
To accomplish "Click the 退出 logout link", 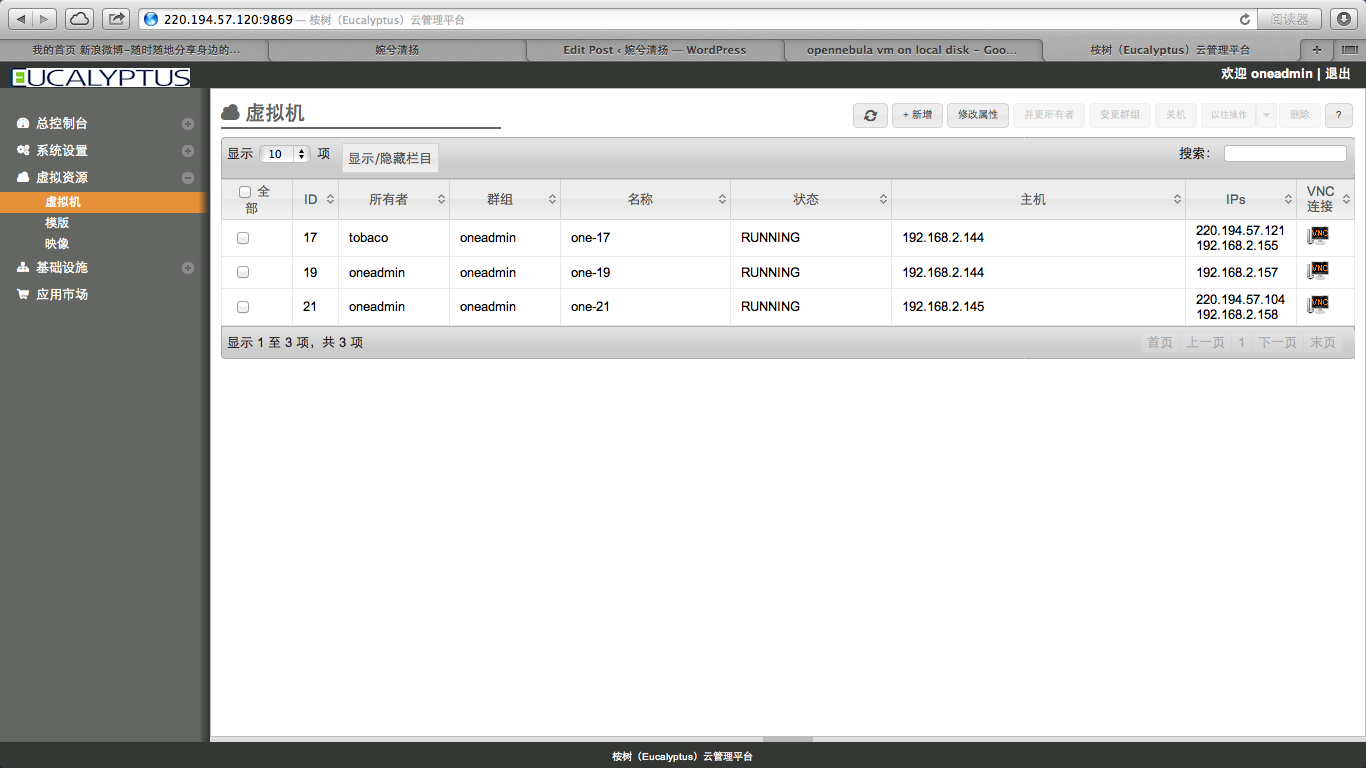I will pos(1338,74).
